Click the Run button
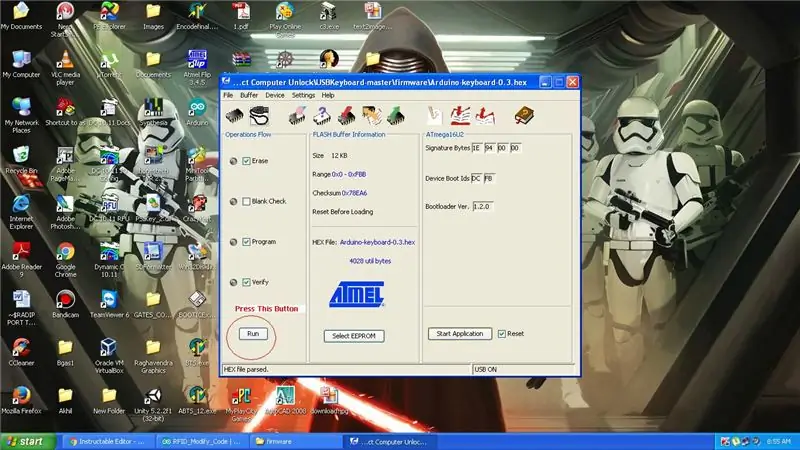800x450 pixels. pyautogui.click(x=253, y=334)
